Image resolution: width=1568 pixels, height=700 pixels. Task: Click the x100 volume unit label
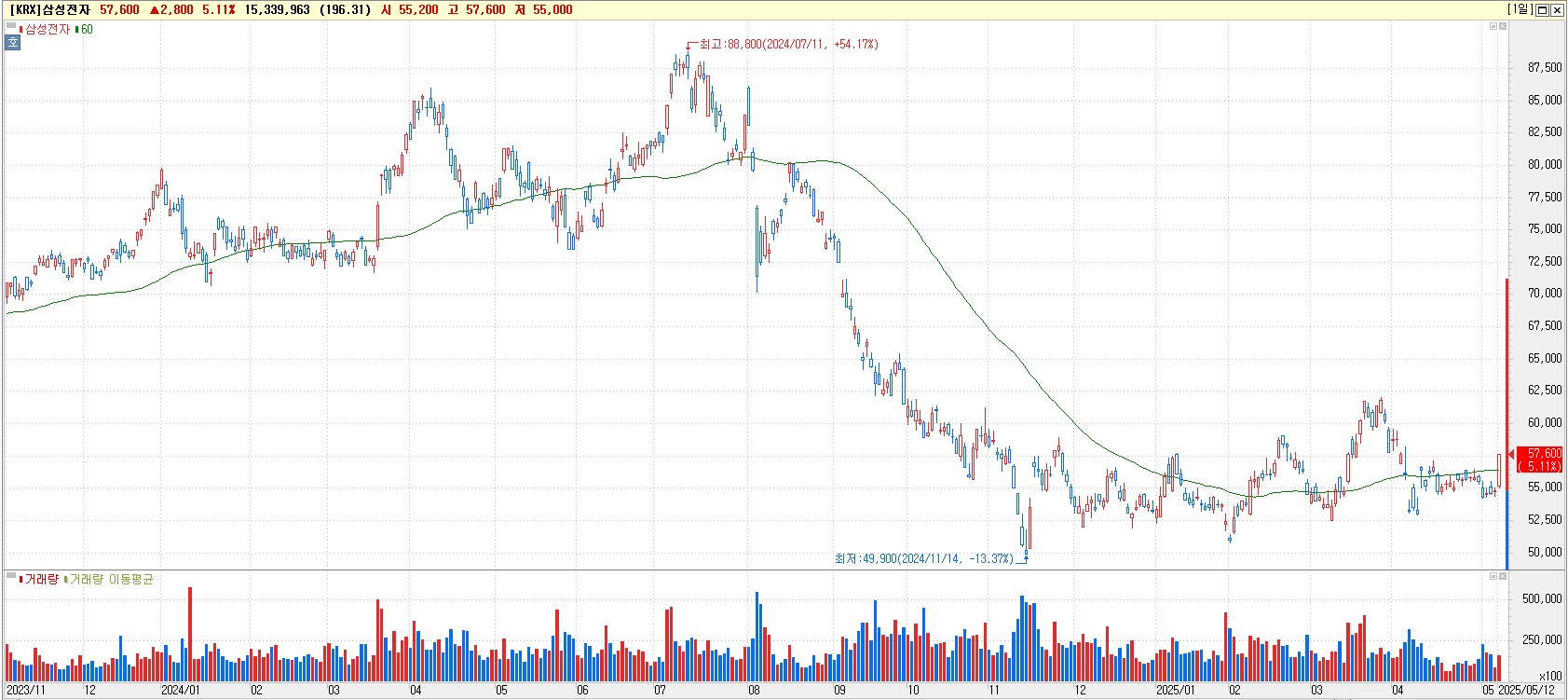click(x=1551, y=676)
